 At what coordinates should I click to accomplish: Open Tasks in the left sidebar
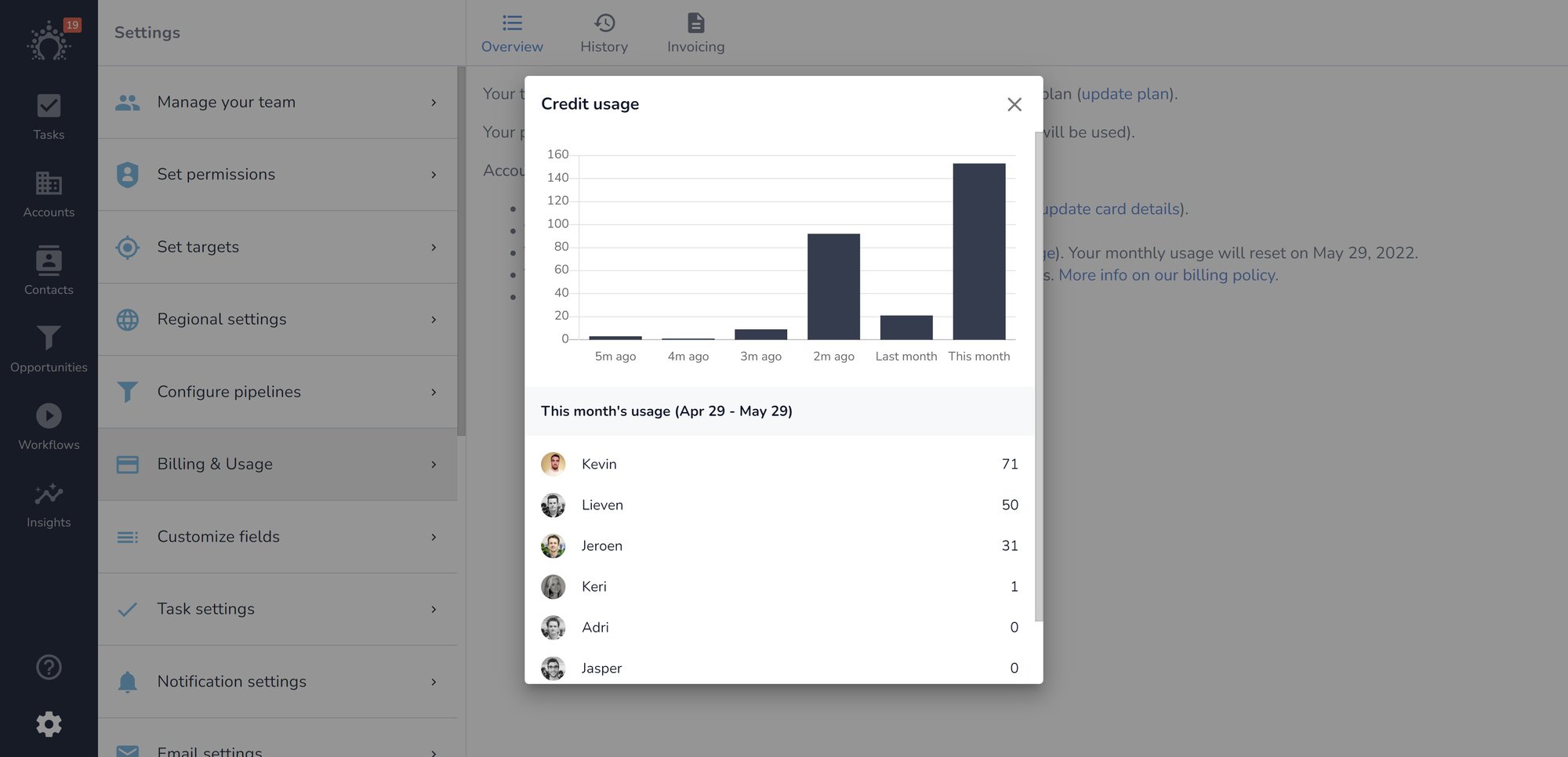[x=49, y=117]
